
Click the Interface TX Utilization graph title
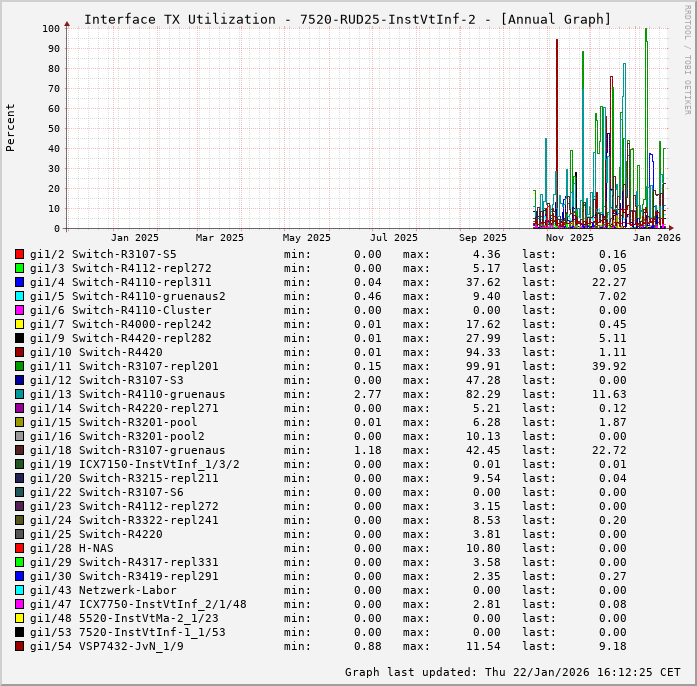point(347,19)
